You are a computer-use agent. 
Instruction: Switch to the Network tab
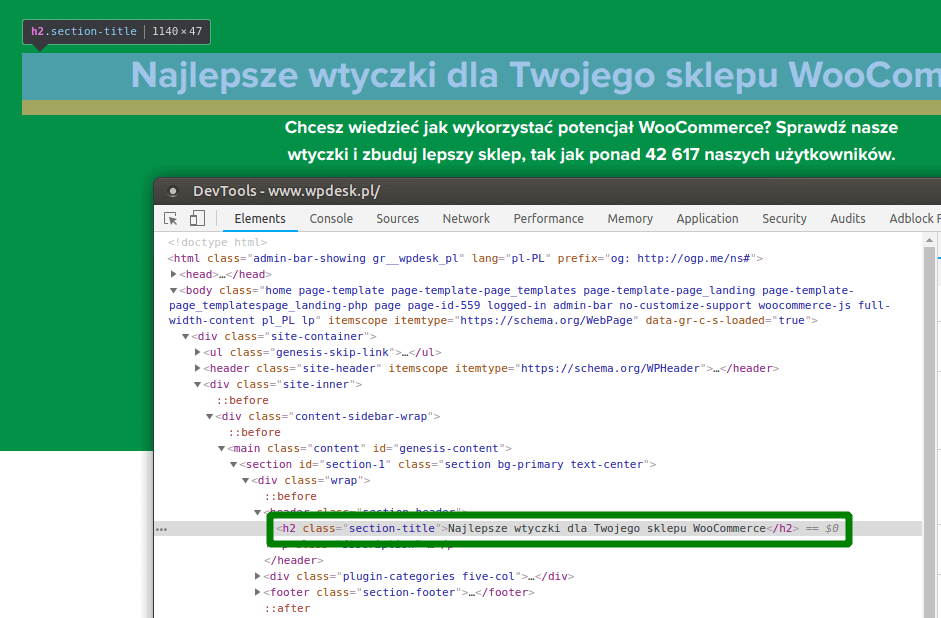click(466, 218)
